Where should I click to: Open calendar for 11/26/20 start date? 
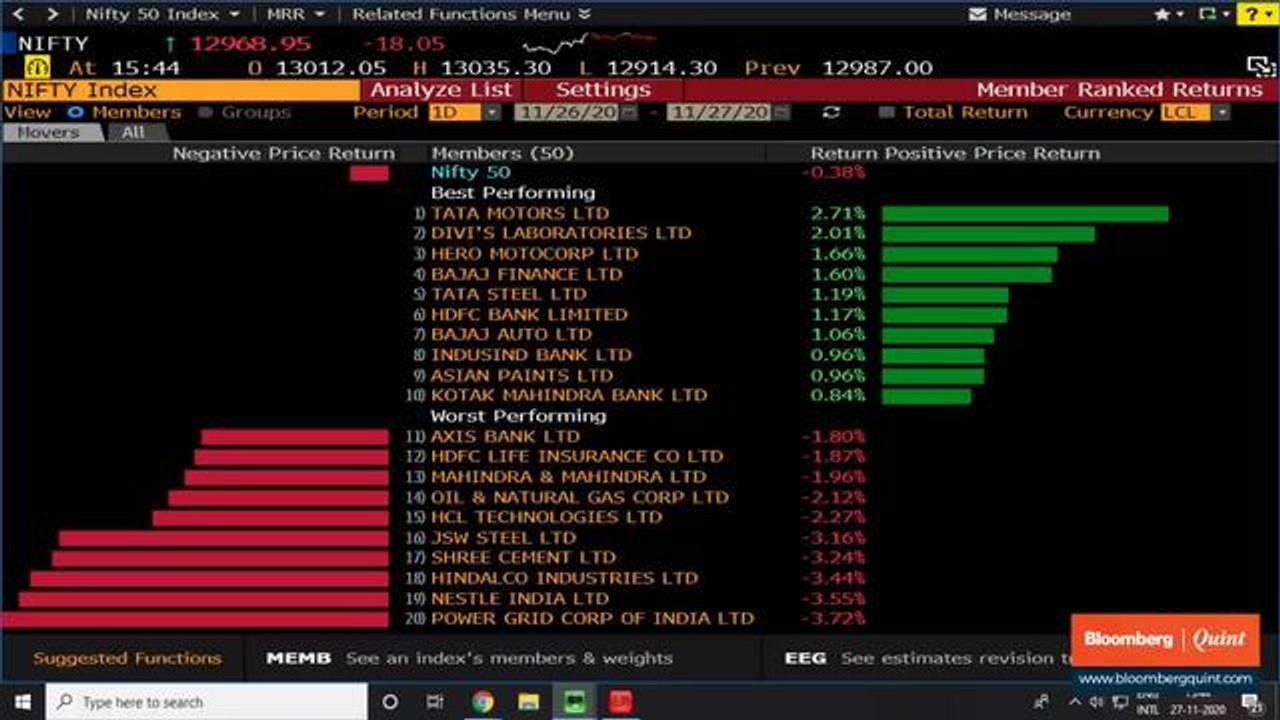pyautogui.click(x=628, y=112)
